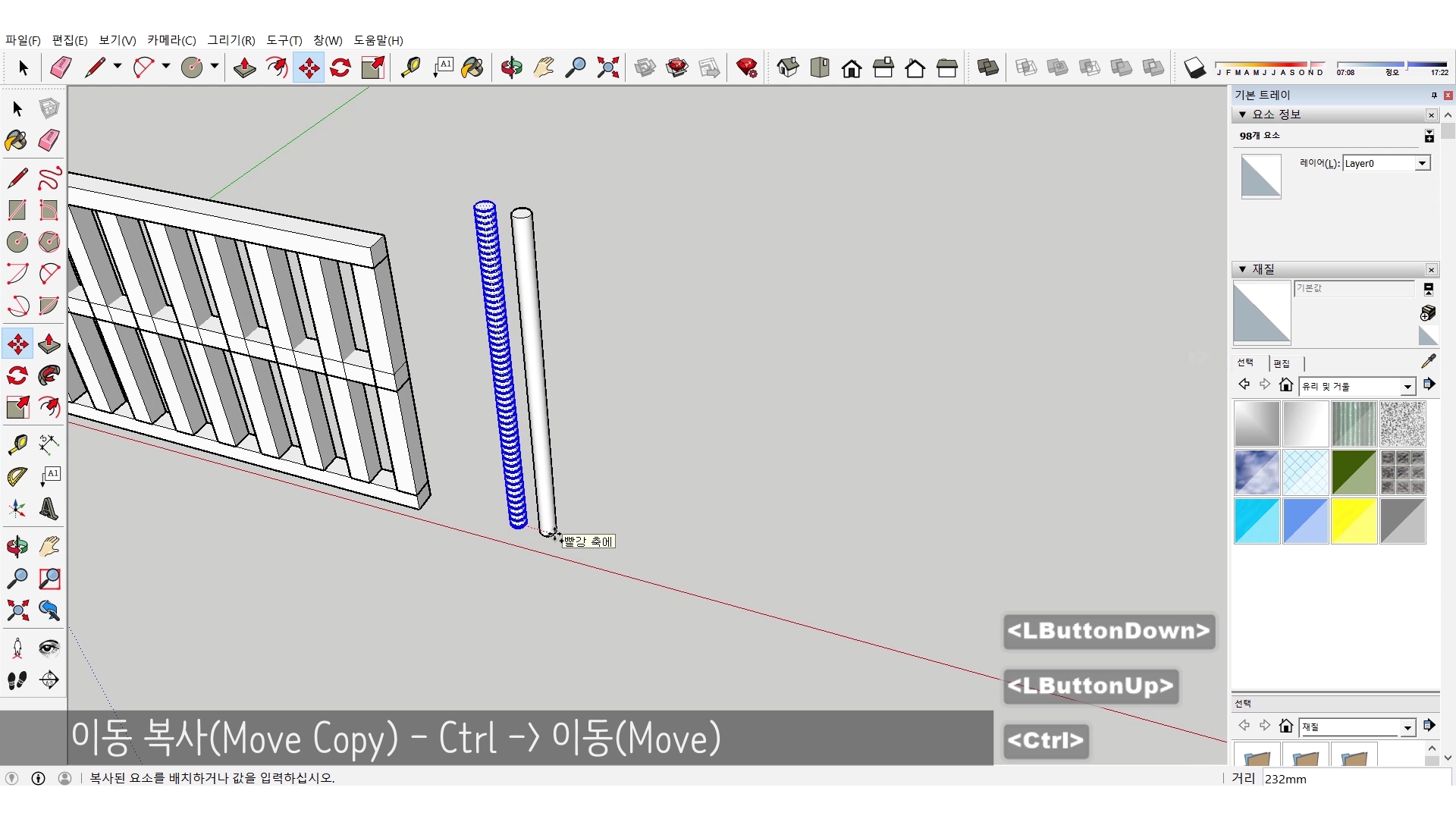Collapse the 재질 materials panel
Screen dimensions: 1456x819
tap(1242, 269)
